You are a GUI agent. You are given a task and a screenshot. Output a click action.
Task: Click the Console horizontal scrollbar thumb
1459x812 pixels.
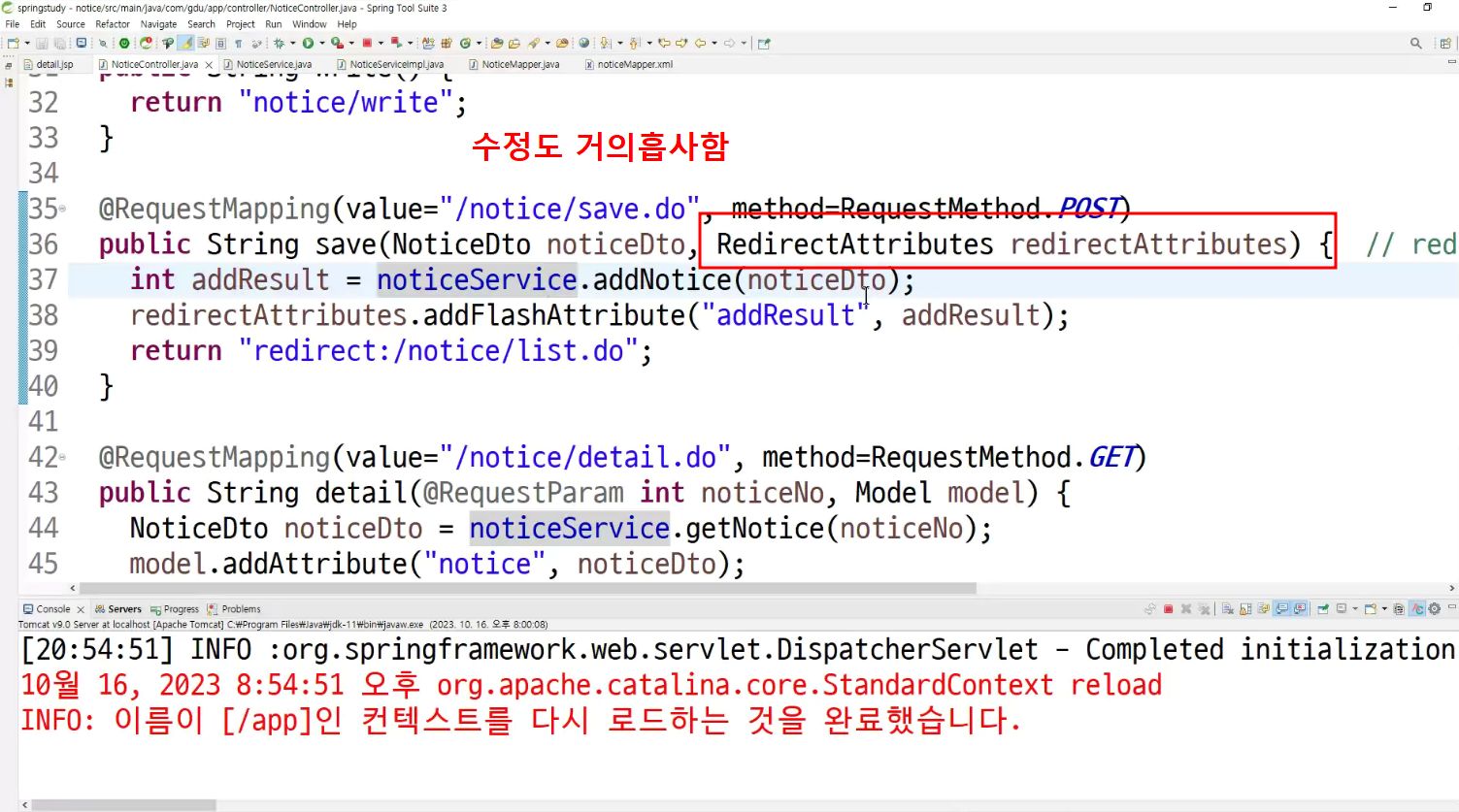123,805
